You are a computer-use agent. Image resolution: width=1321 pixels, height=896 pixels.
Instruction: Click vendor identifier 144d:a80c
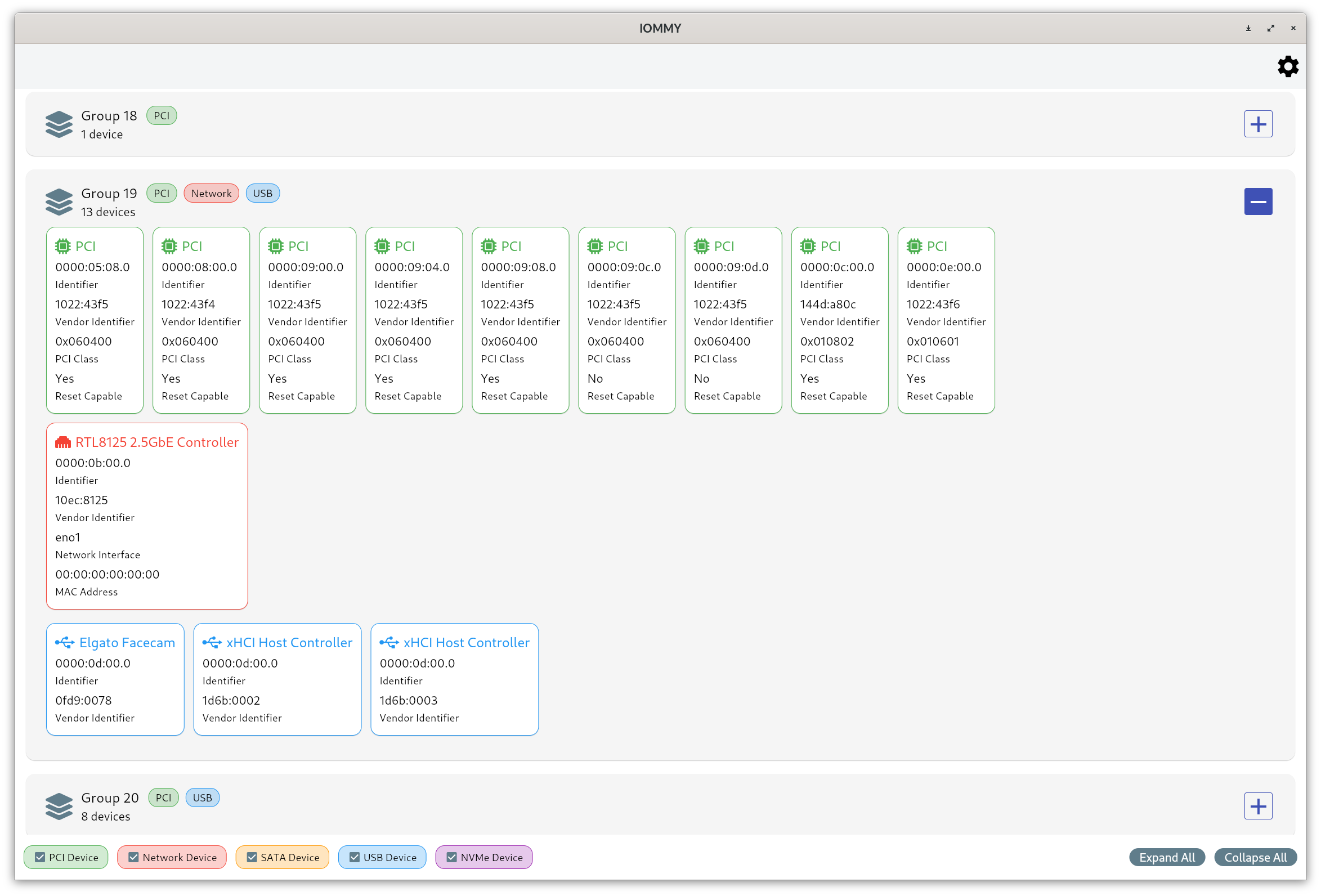(827, 304)
